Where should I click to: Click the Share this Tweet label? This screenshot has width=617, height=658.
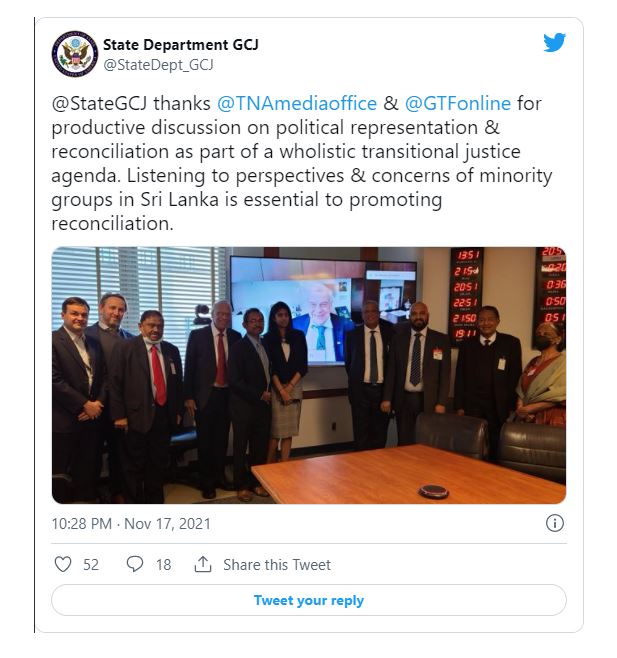(277, 564)
